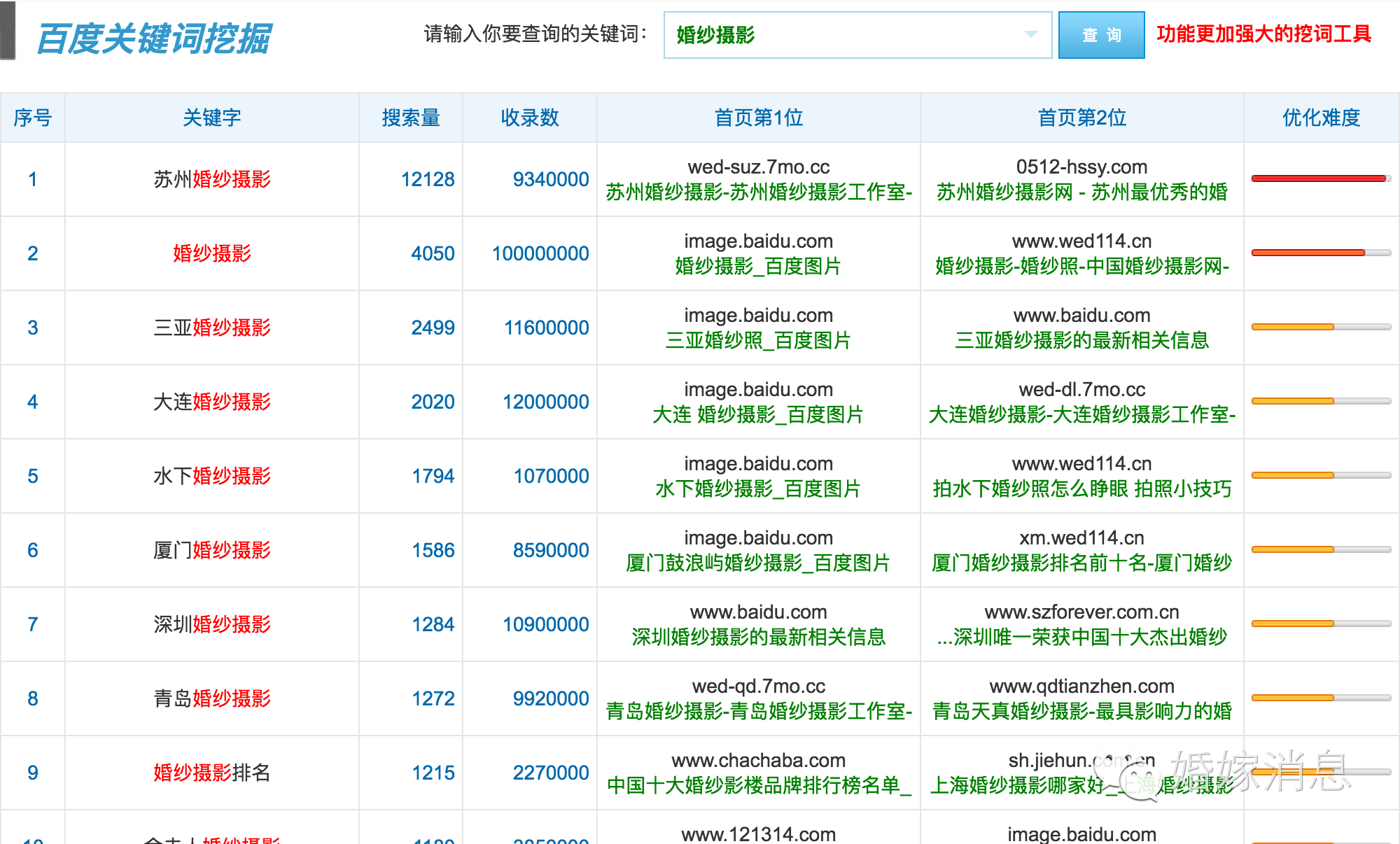Viewport: 1400px width, 844px height.
Task: Open the wed-suz.7mo.cc result link
Action: pyautogui.click(x=759, y=167)
